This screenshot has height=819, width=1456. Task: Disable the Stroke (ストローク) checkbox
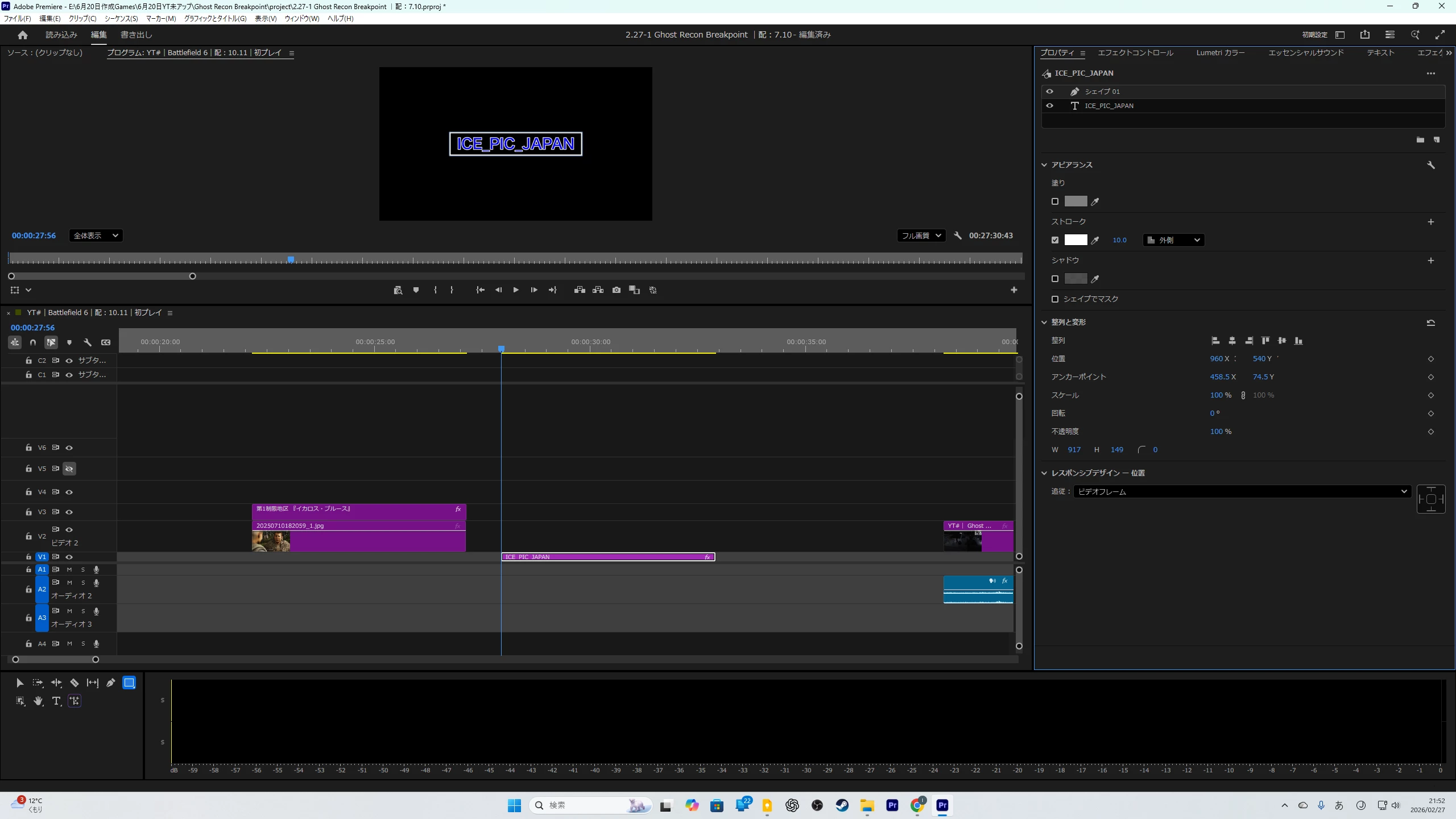(x=1055, y=240)
